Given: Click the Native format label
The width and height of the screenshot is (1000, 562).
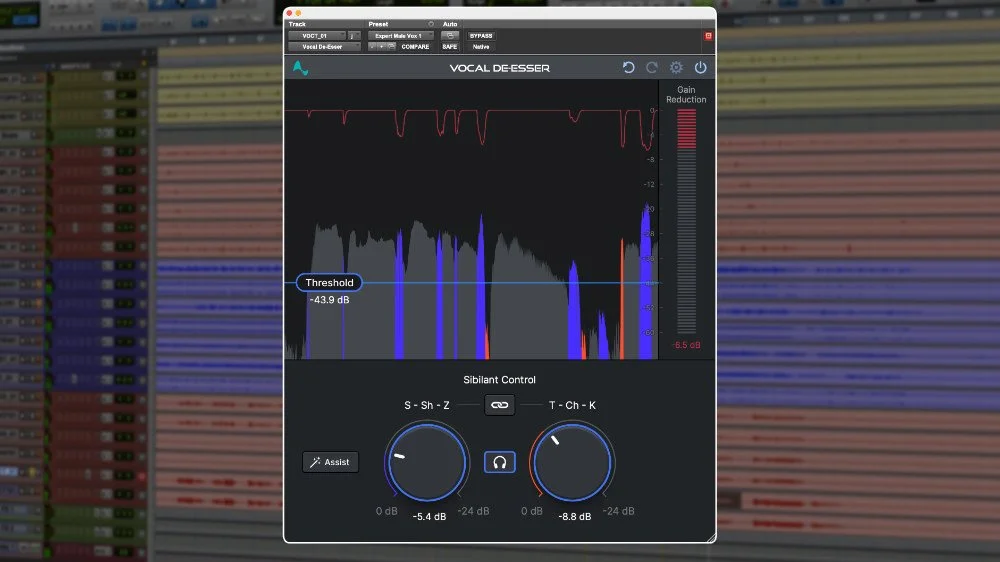Looking at the screenshot, I should [481, 47].
